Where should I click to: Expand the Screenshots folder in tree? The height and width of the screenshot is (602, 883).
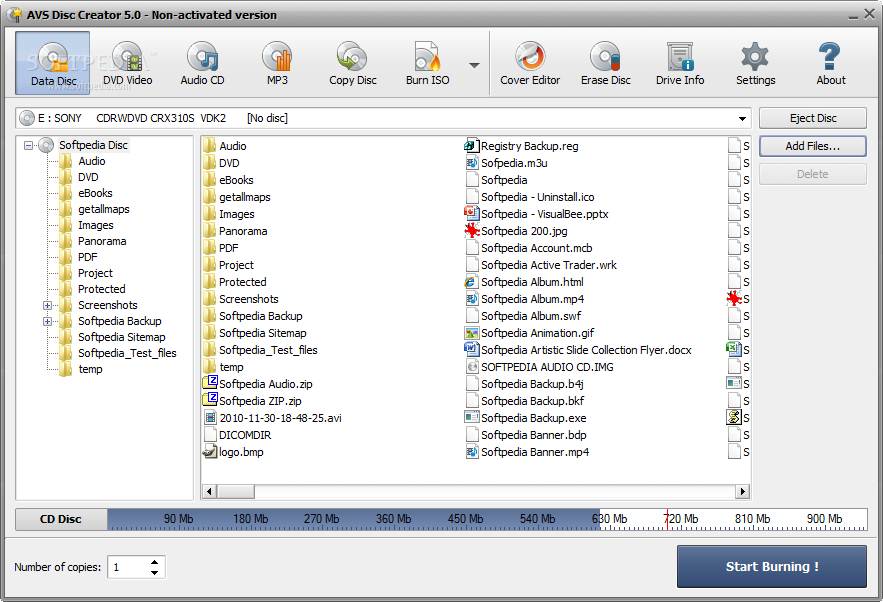pos(47,305)
